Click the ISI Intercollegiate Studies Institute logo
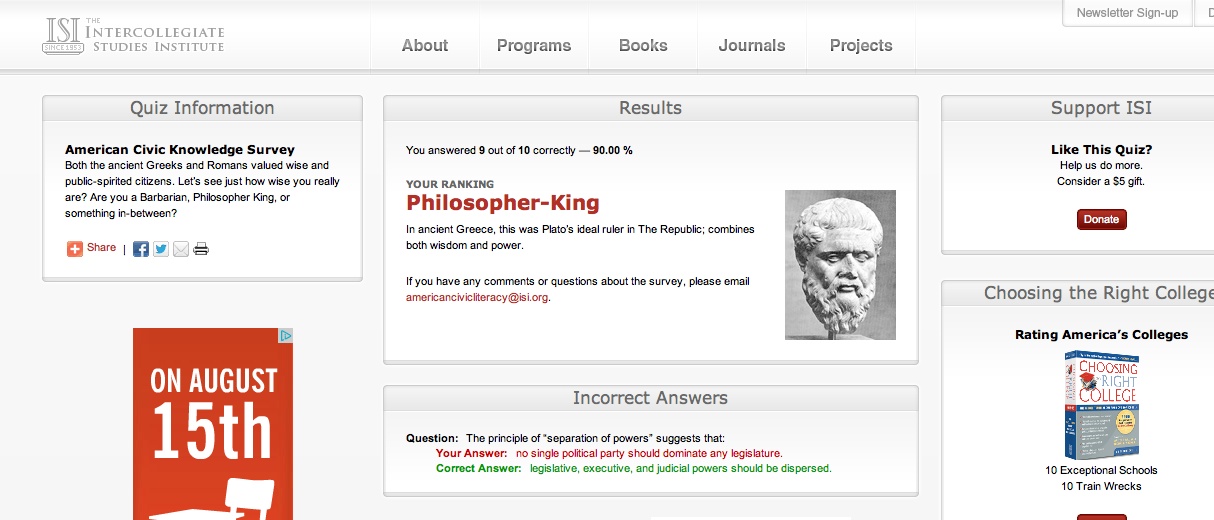Image resolution: width=1214 pixels, height=520 pixels. click(134, 36)
